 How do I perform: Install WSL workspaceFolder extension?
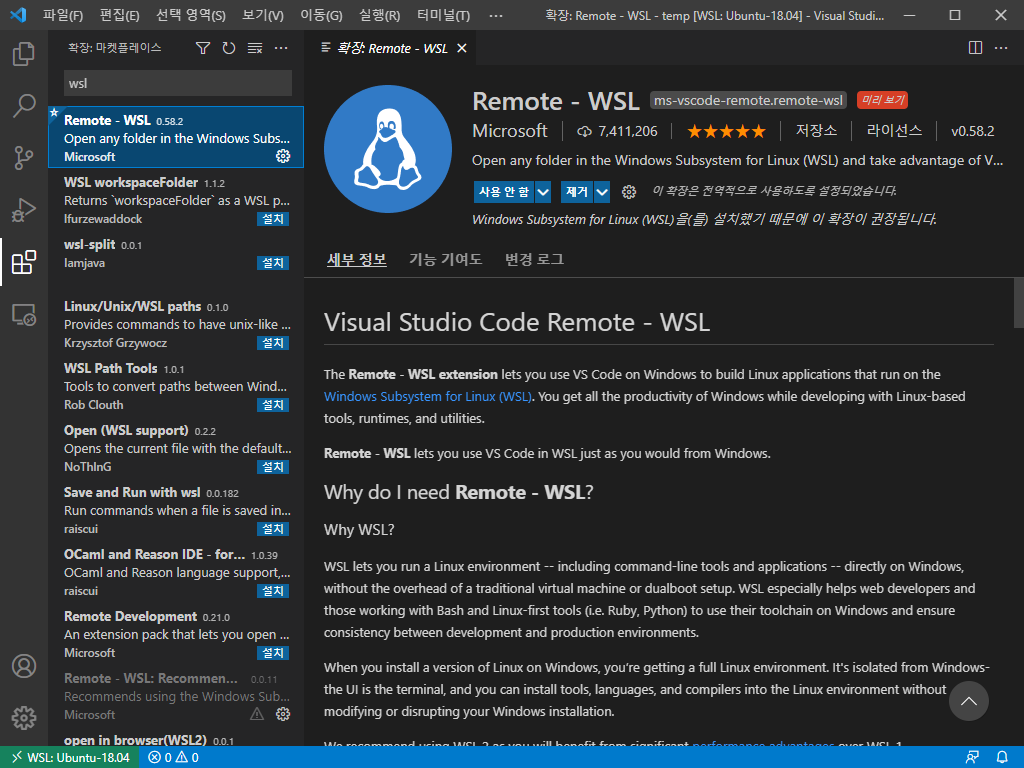pos(273,219)
